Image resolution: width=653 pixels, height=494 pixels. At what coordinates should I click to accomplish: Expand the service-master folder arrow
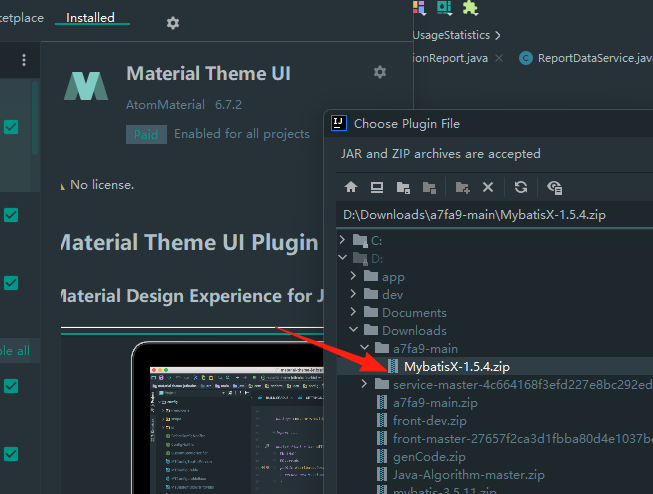coord(364,384)
